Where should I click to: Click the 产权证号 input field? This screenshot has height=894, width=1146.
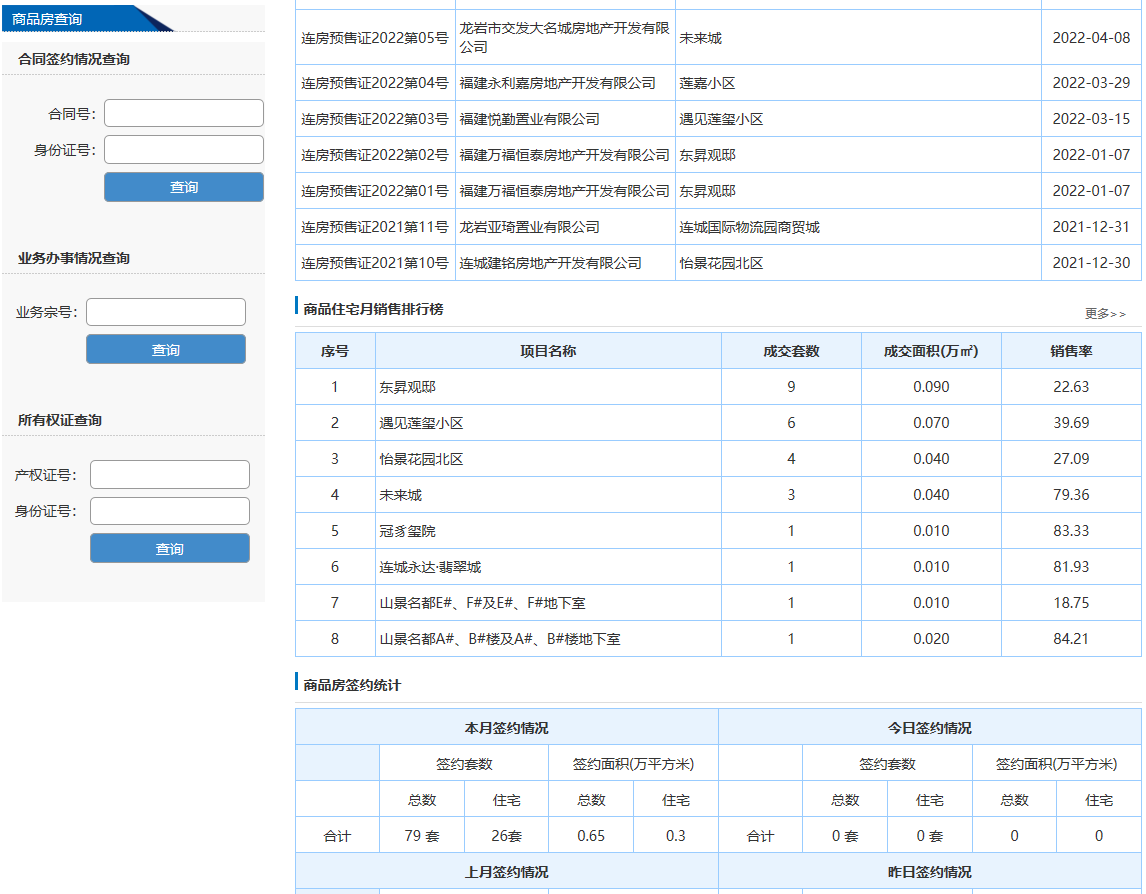pos(170,474)
